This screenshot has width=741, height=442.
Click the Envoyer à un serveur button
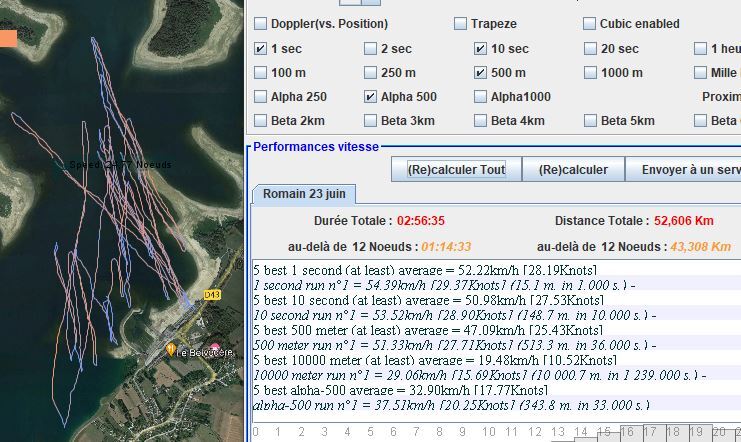(x=683, y=169)
